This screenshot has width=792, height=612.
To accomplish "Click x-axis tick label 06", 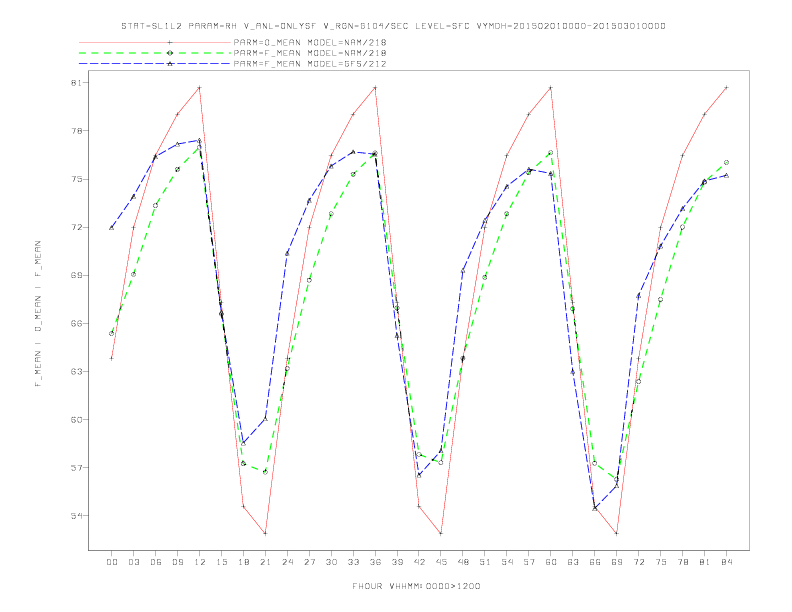I will click(x=156, y=562).
